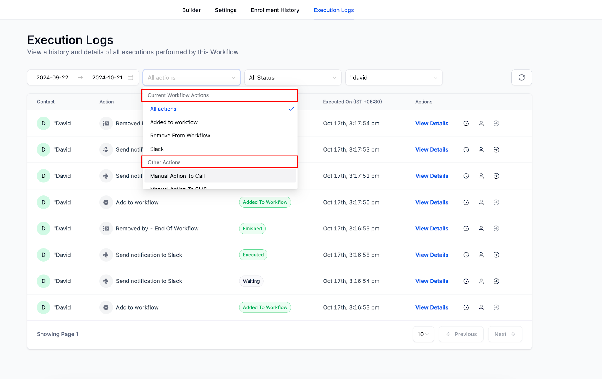602x379 pixels.
Task: Click first action icon in End Of Workflow row
Action: [x=466, y=228]
